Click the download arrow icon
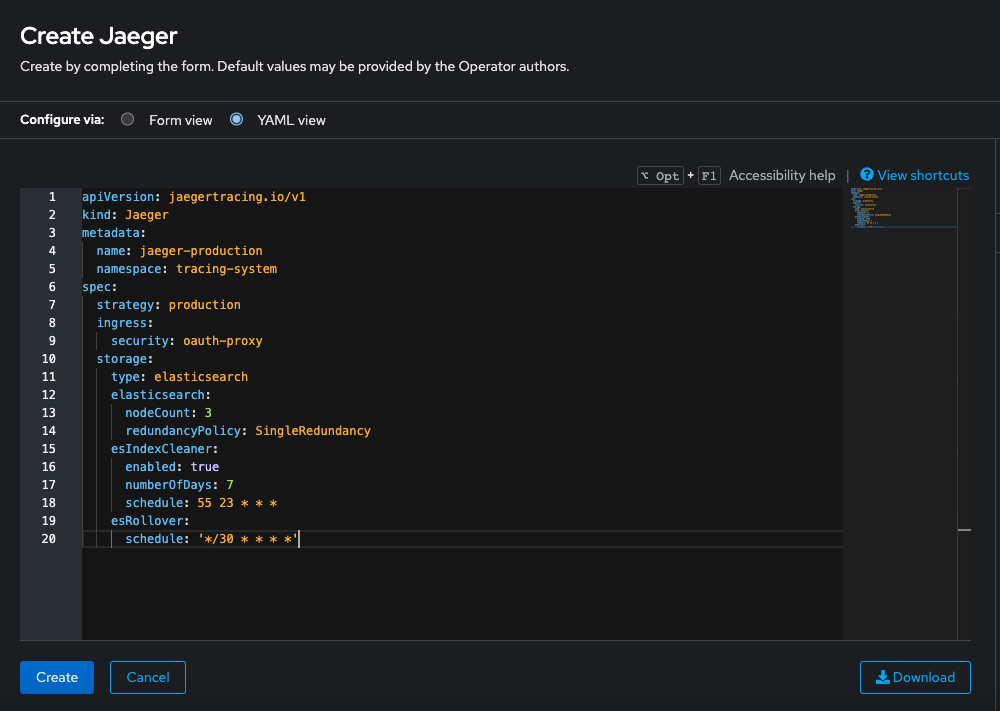The width and height of the screenshot is (1000, 711). [x=883, y=677]
